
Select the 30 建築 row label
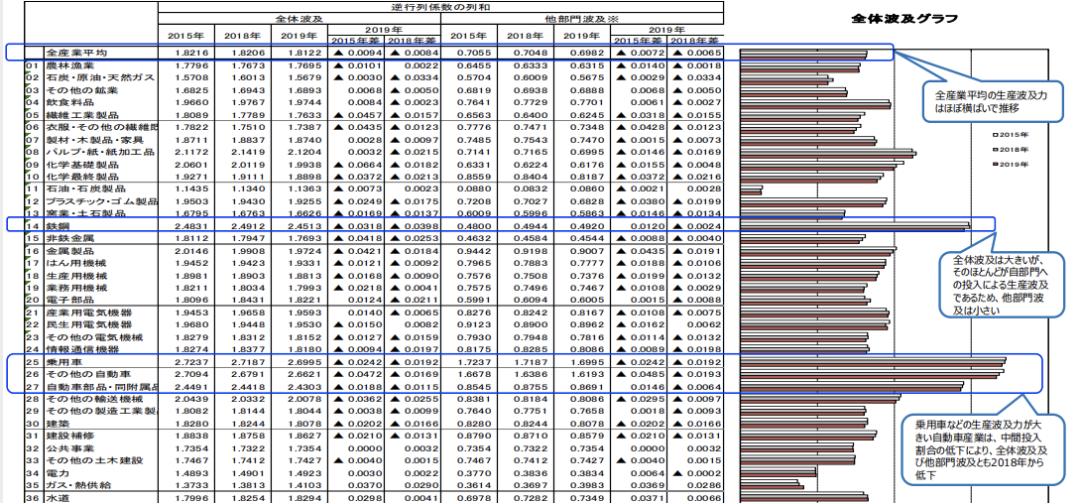tap(56, 422)
